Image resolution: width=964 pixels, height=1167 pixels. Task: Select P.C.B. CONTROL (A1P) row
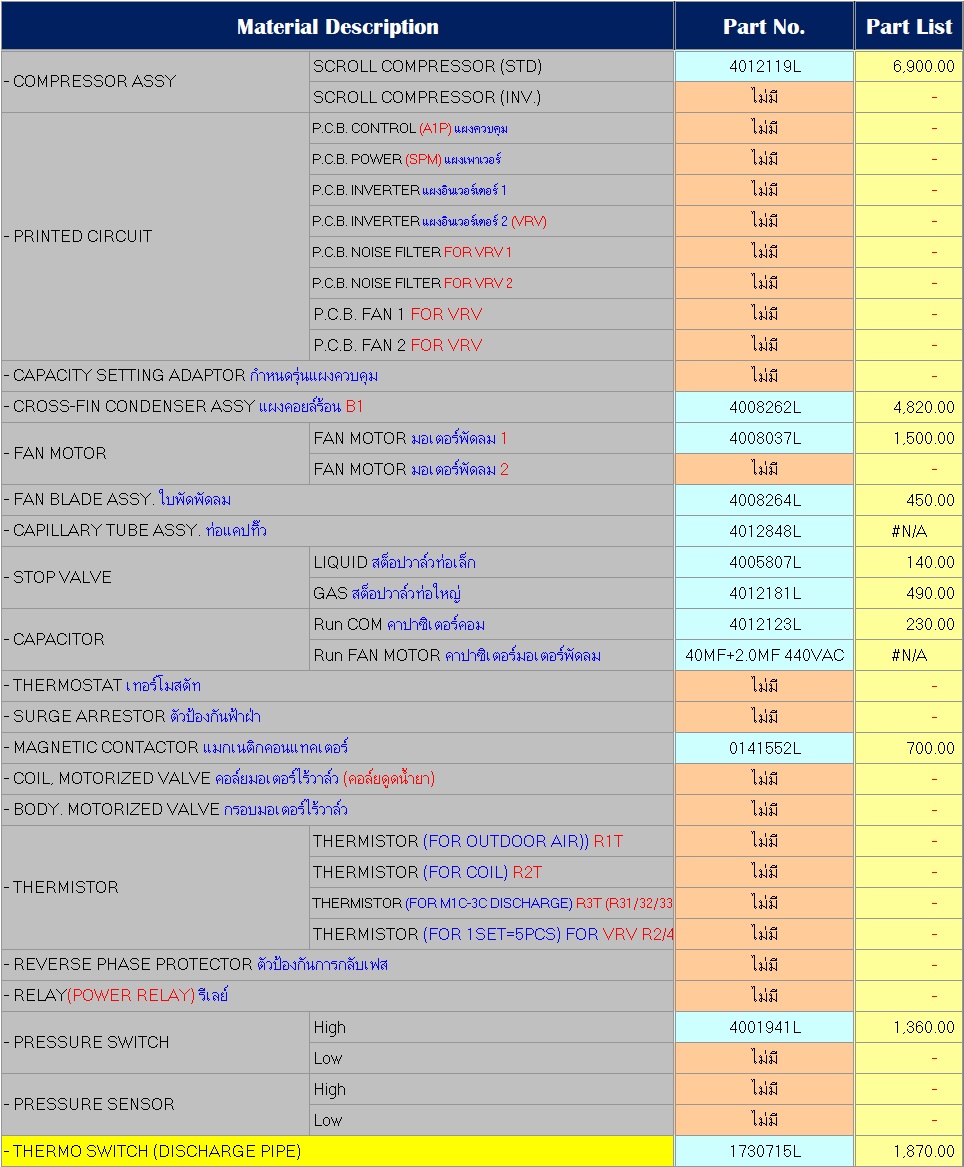491,129
